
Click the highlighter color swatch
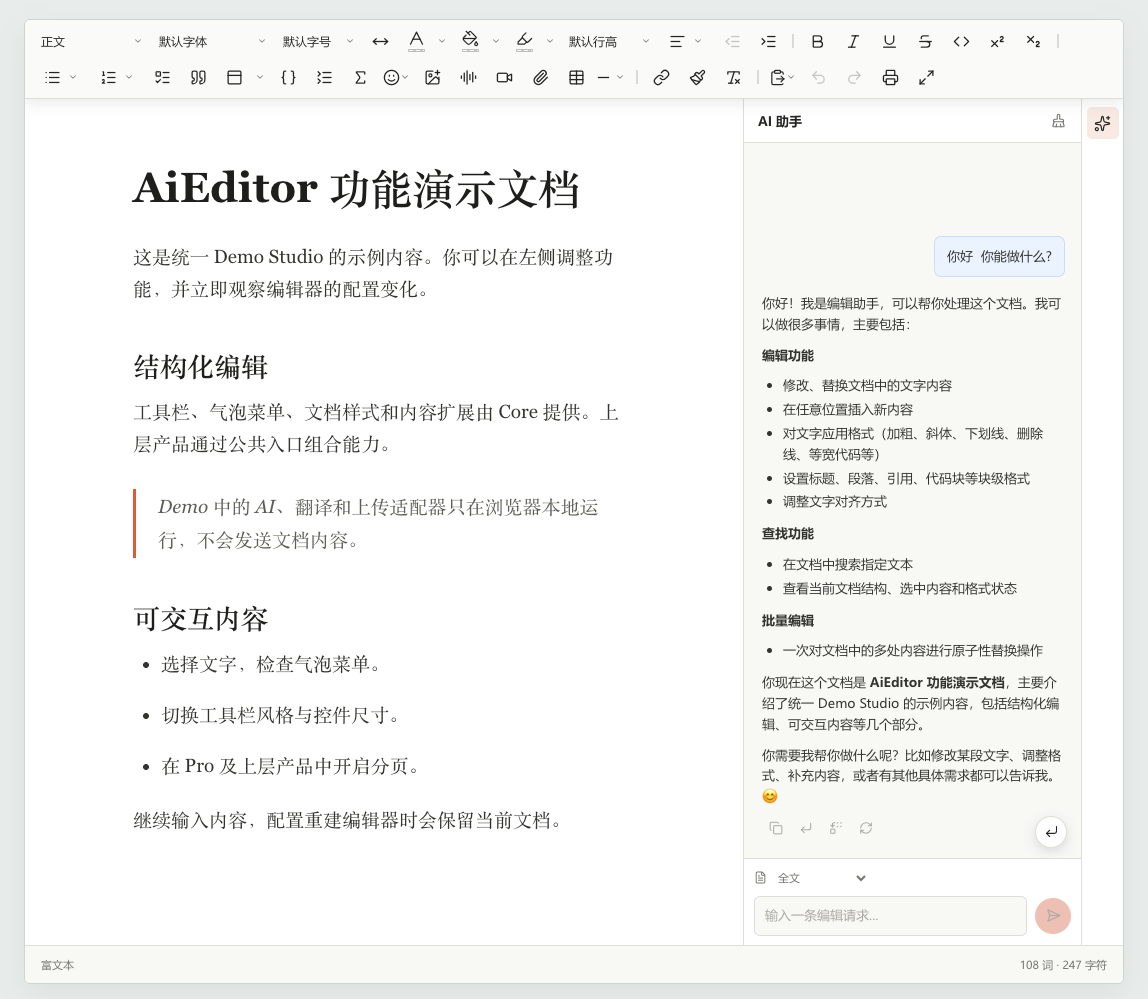coord(525,42)
